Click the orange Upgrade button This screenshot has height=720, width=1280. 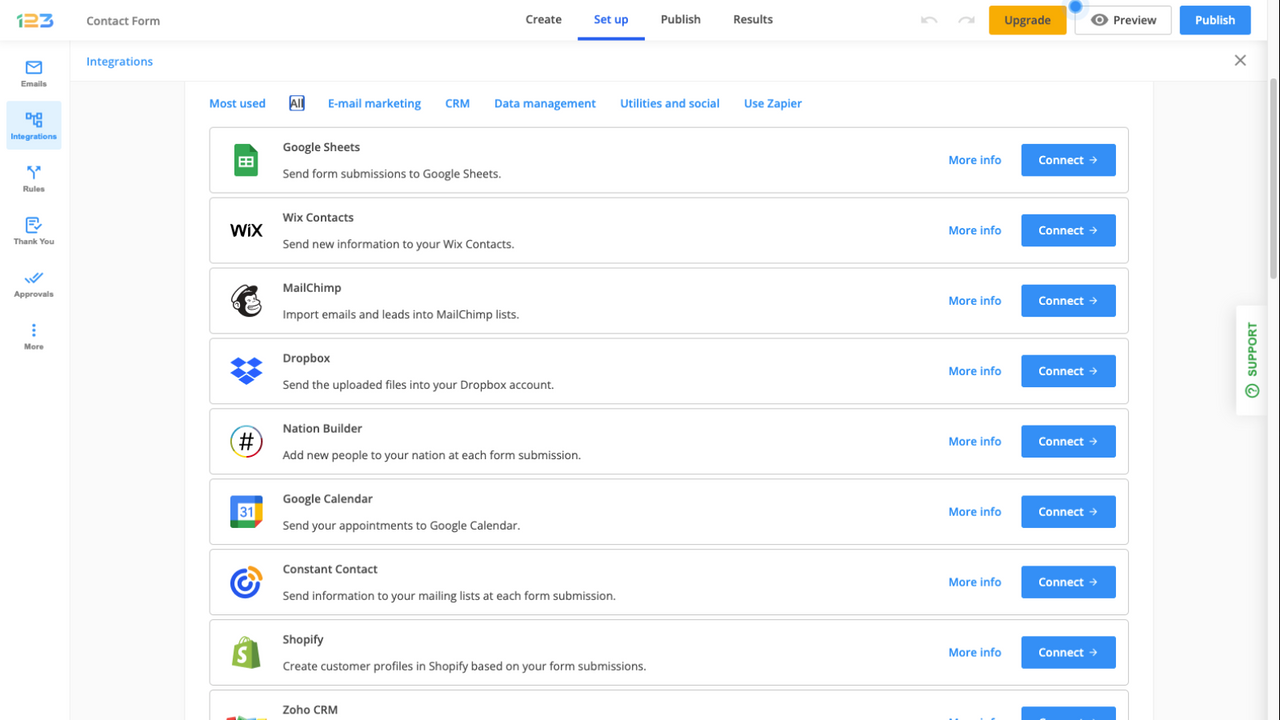point(1028,20)
